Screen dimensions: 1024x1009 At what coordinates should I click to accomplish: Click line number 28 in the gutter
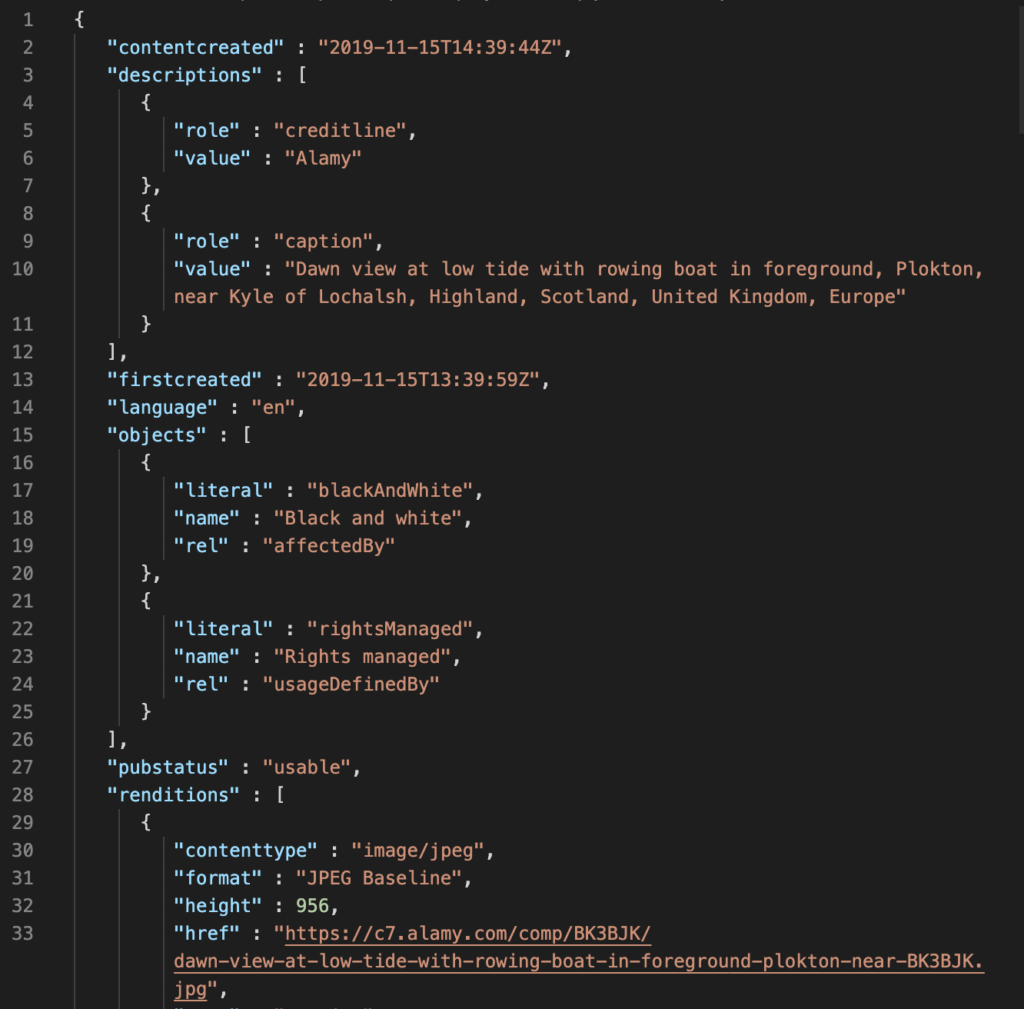(x=23, y=795)
